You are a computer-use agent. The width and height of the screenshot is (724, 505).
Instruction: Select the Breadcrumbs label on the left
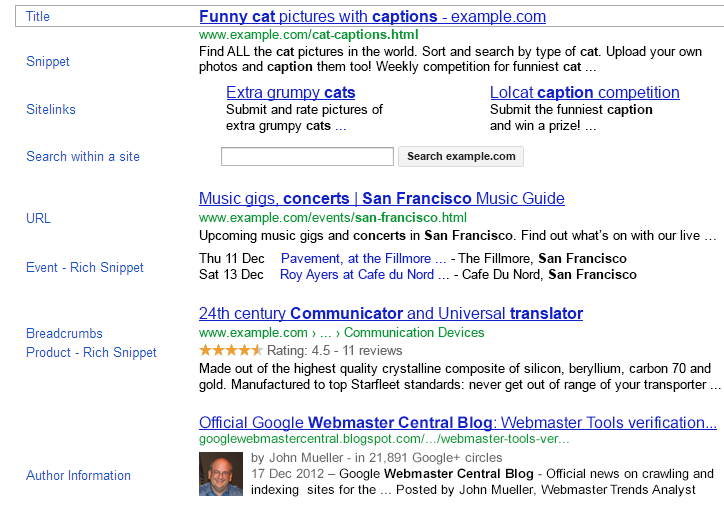tap(64, 334)
